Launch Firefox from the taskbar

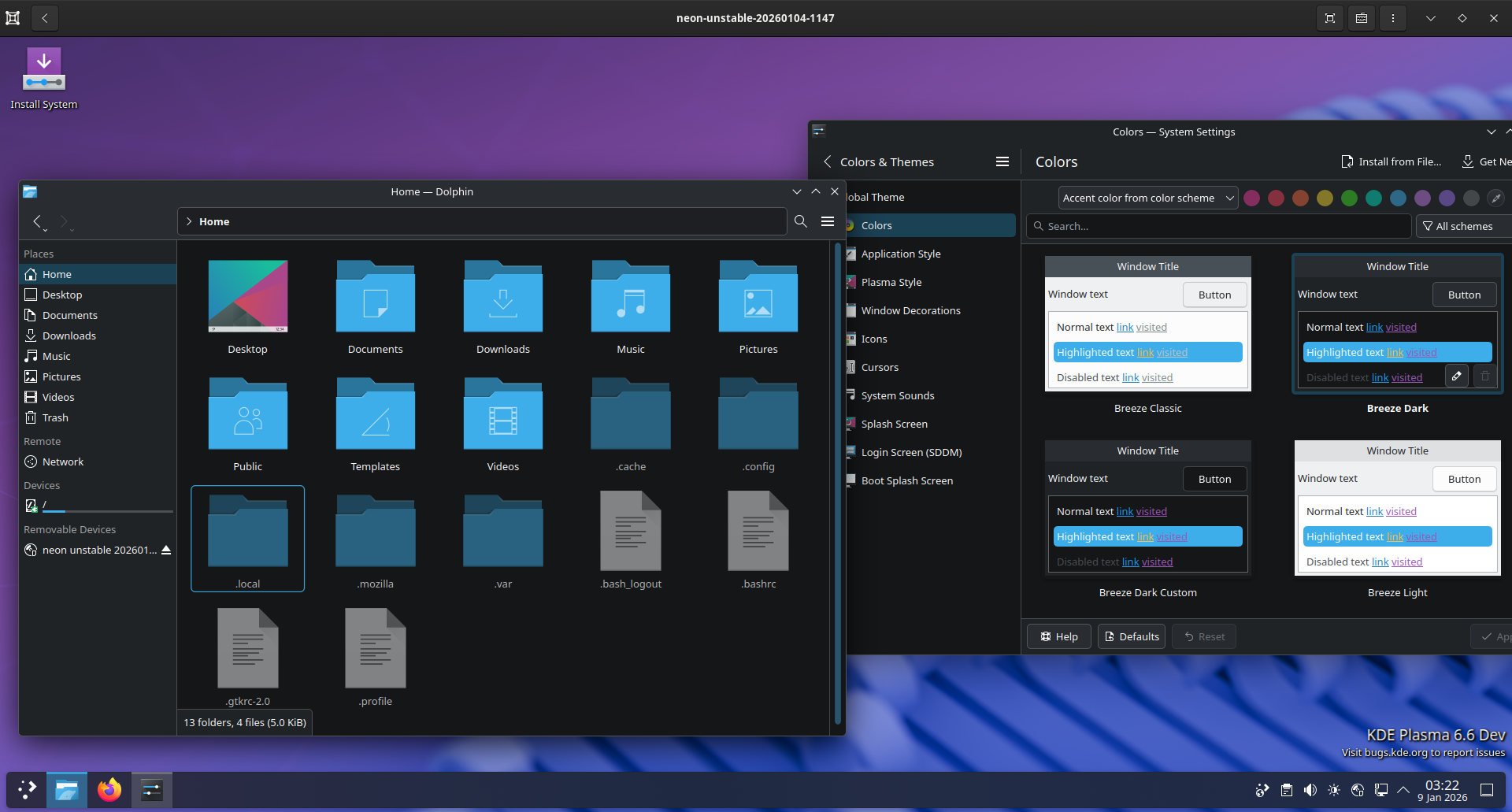click(109, 789)
